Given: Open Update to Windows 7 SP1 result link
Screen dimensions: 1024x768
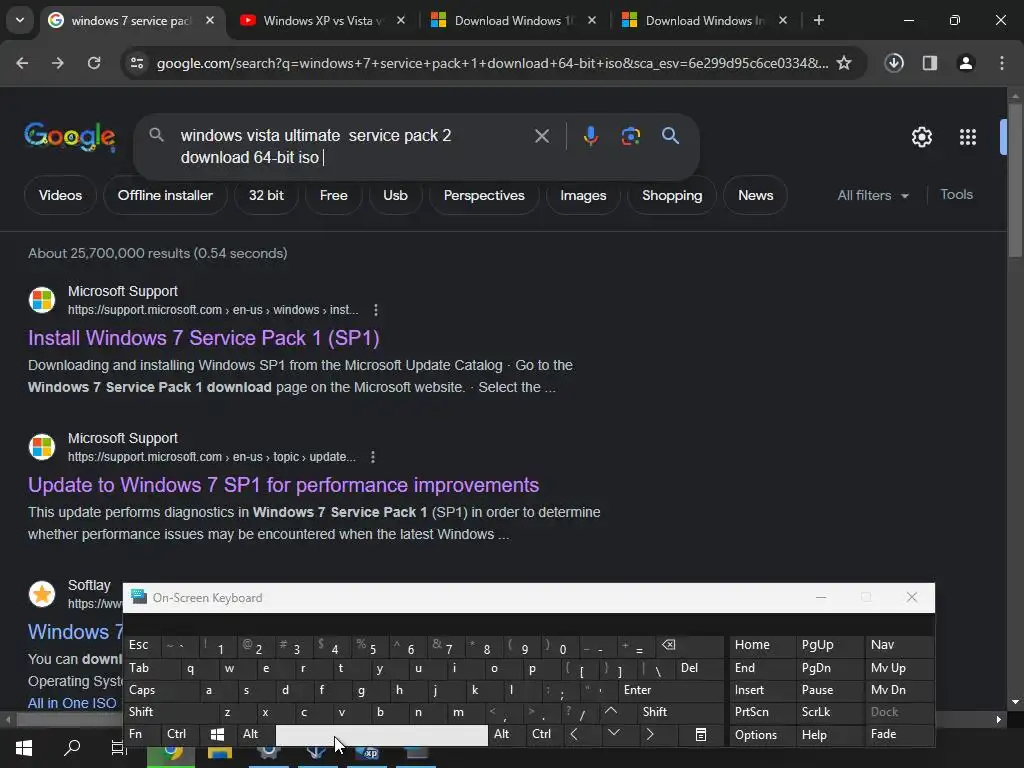Looking at the screenshot, I should click(283, 485).
